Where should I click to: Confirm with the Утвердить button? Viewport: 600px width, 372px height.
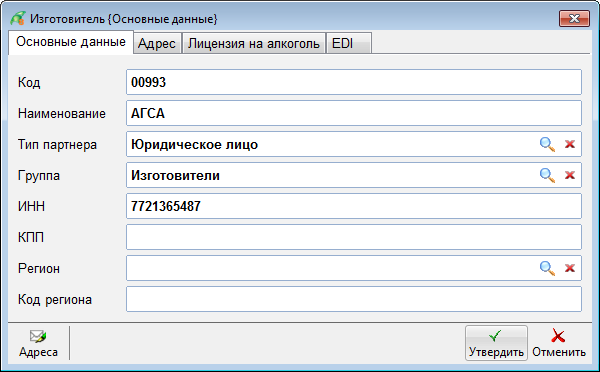(496, 343)
